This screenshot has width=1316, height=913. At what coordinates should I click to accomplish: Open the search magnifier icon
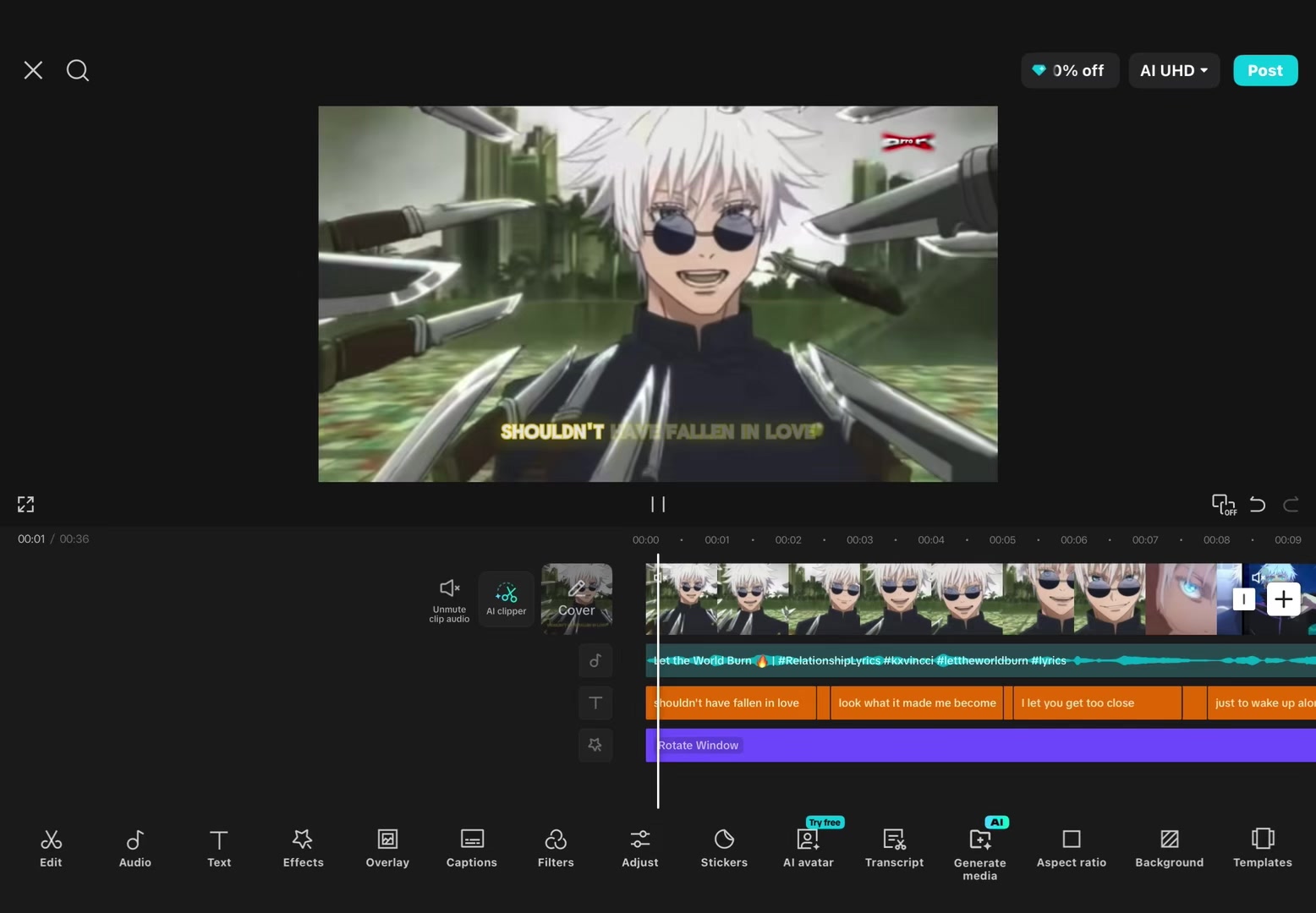coord(78,70)
